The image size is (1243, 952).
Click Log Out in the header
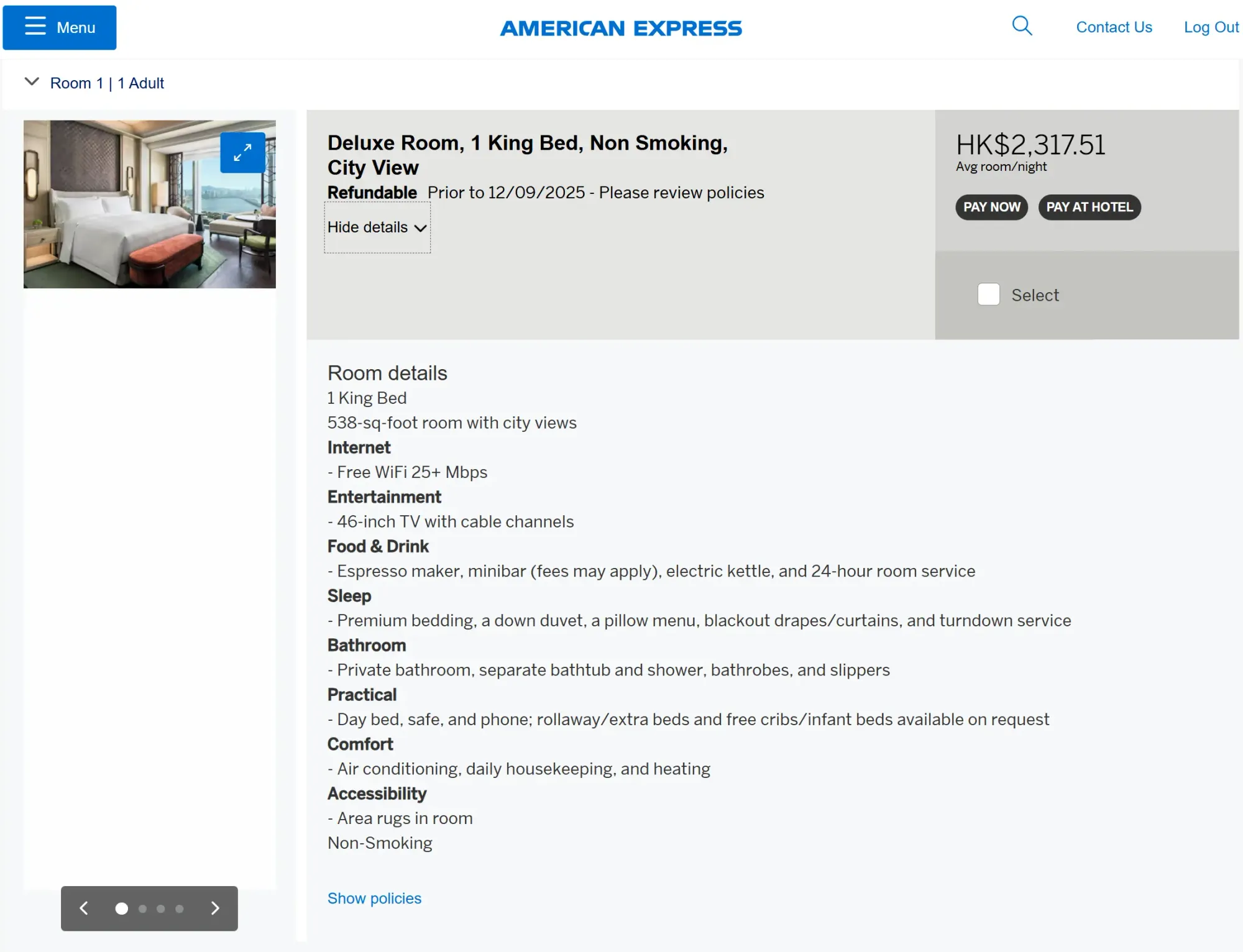click(1211, 27)
